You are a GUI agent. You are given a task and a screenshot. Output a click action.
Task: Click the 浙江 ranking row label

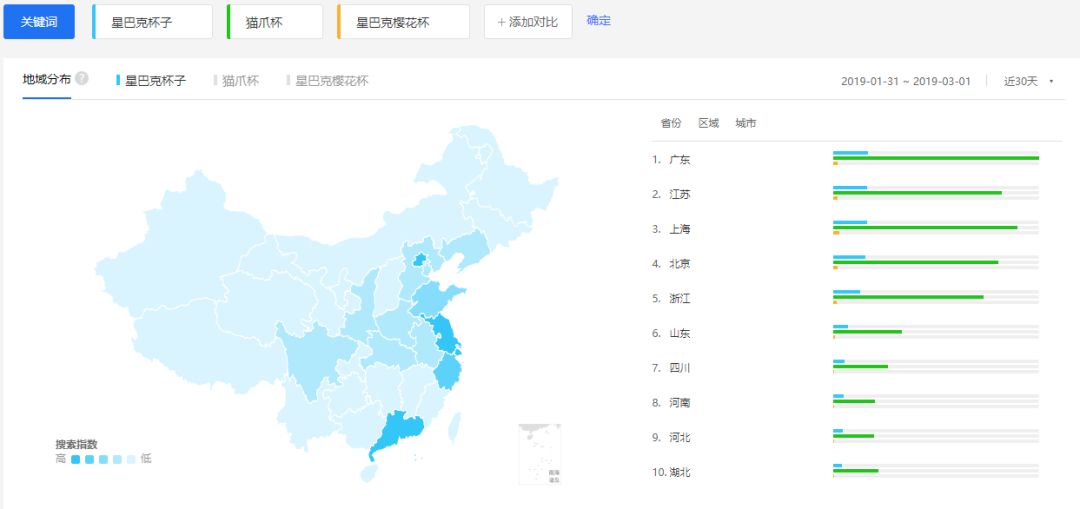680,299
